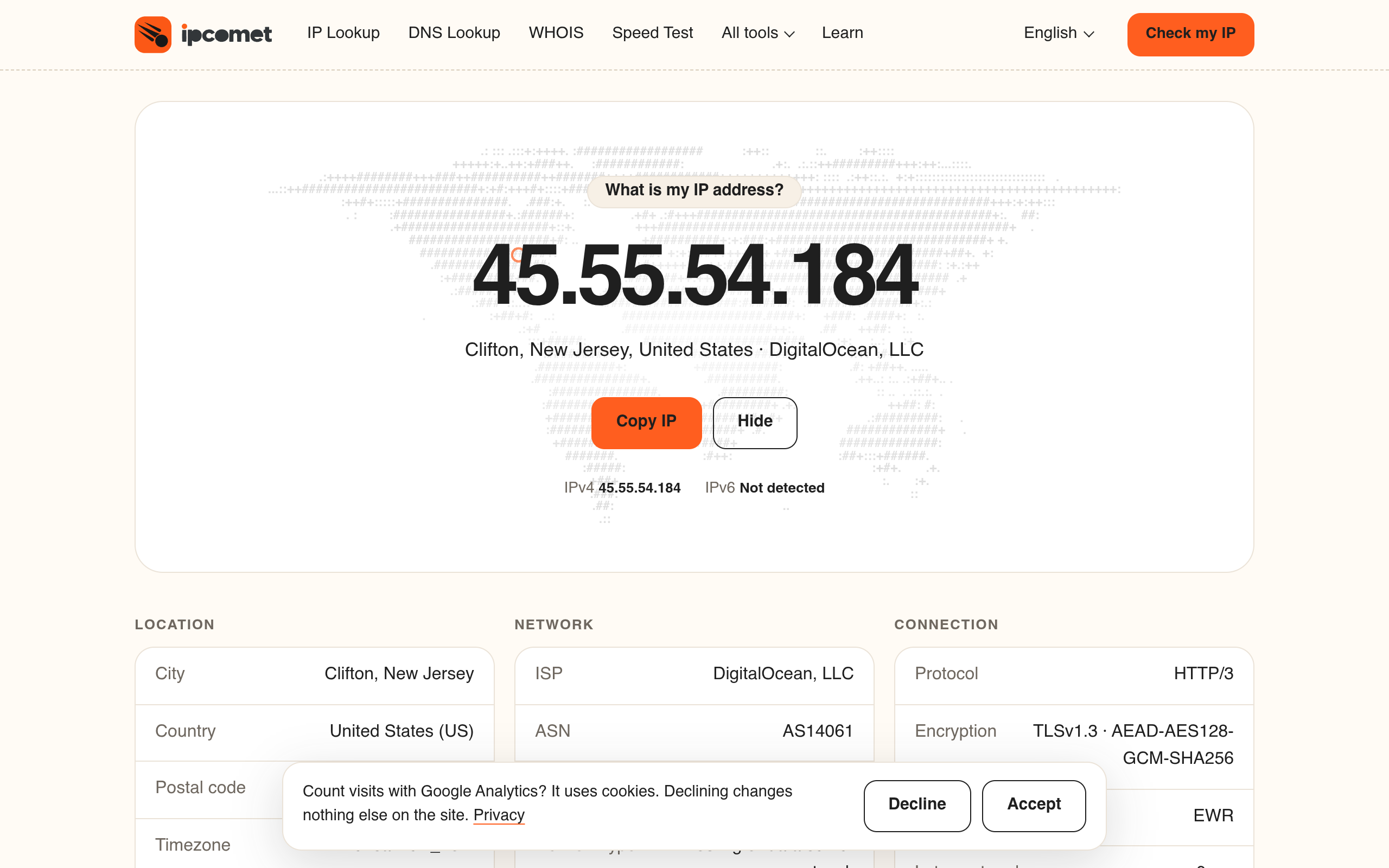Click the Check my IP button
The height and width of the screenshot is (868, 1389).
(x=1190, y=34)
